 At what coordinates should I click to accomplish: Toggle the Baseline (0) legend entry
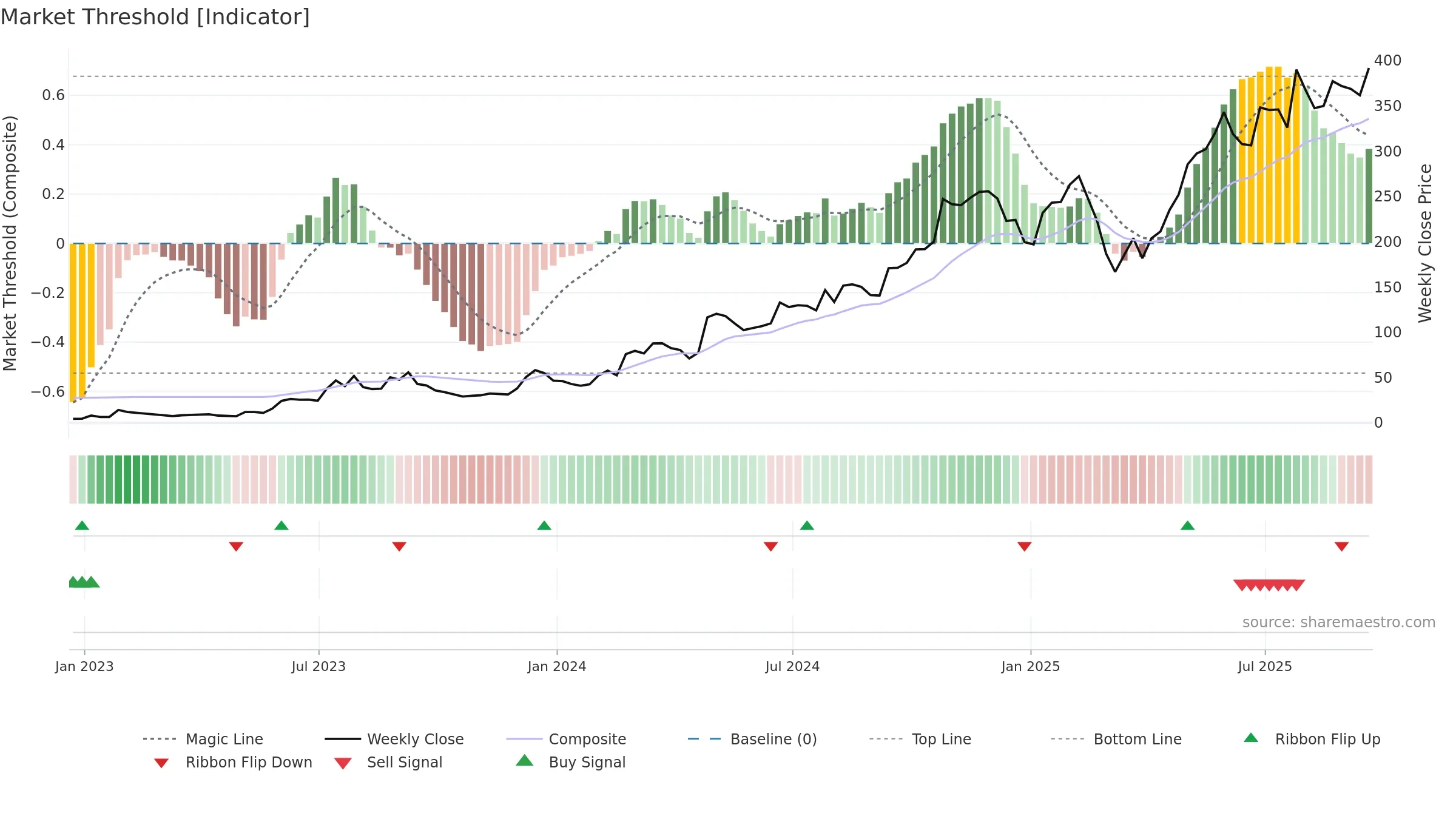coord(752,739)
